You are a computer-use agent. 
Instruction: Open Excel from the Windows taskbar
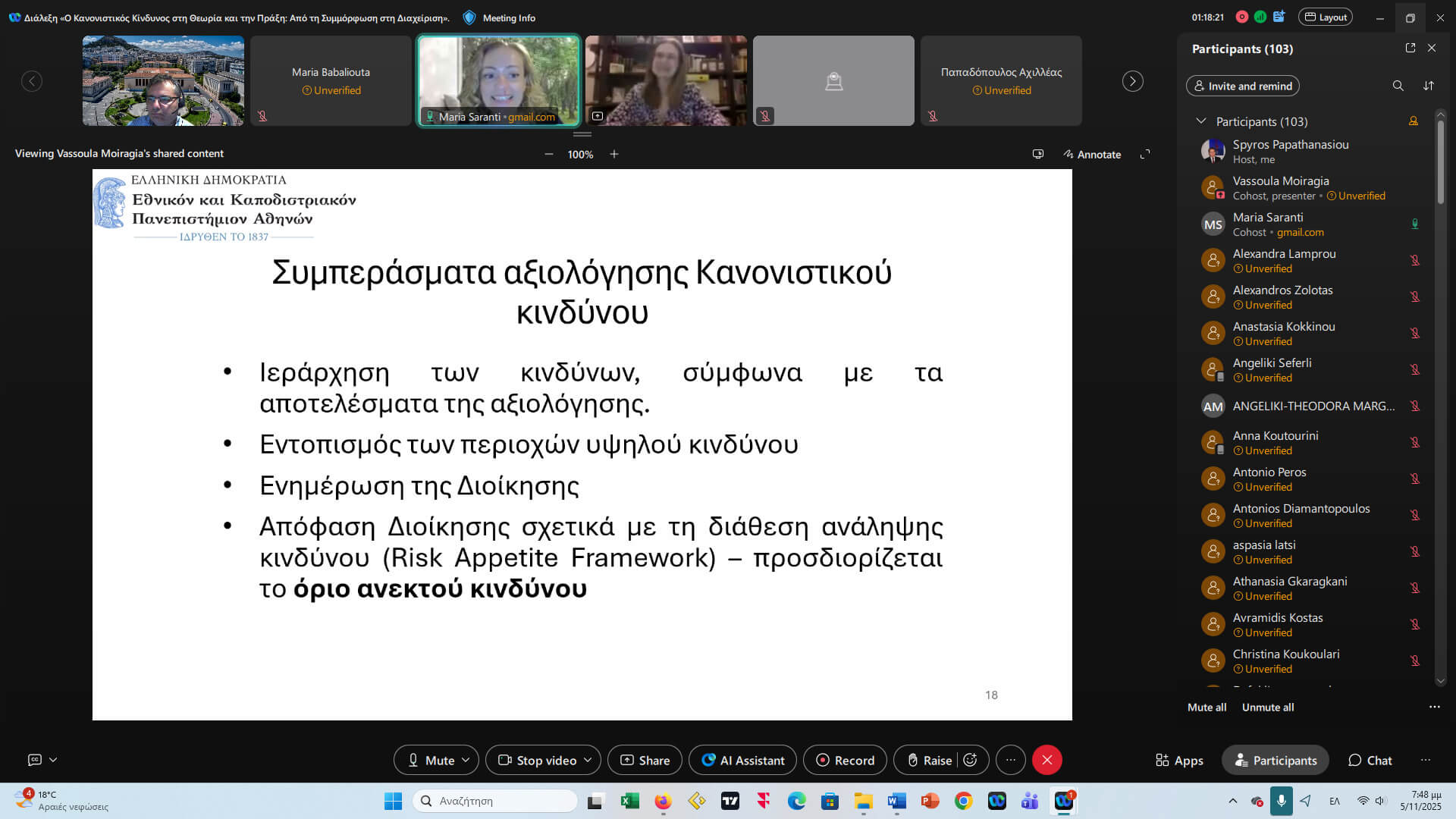tap(629, 801)
